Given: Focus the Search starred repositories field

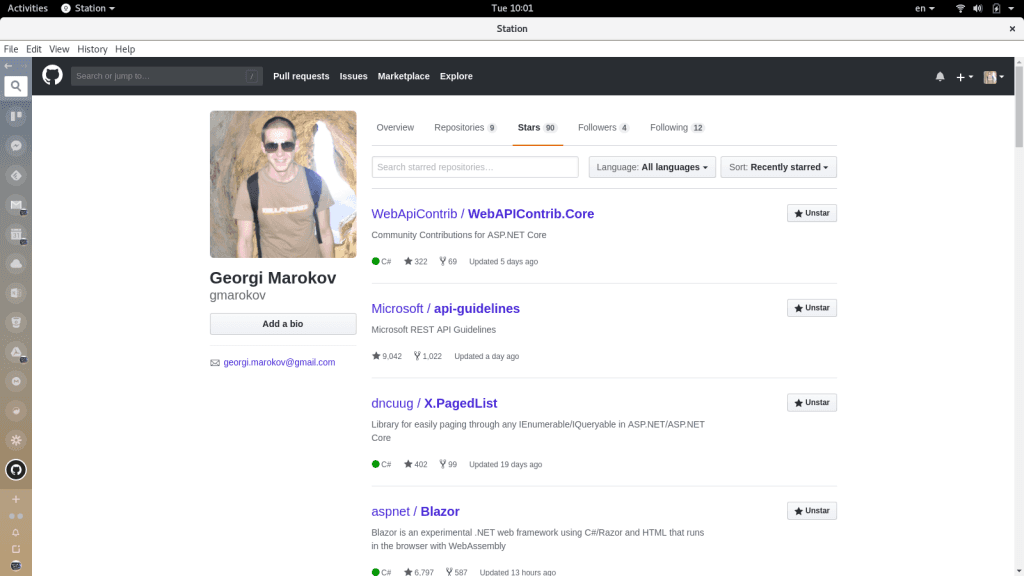Looking at the screenshot, I should (474, 167).
